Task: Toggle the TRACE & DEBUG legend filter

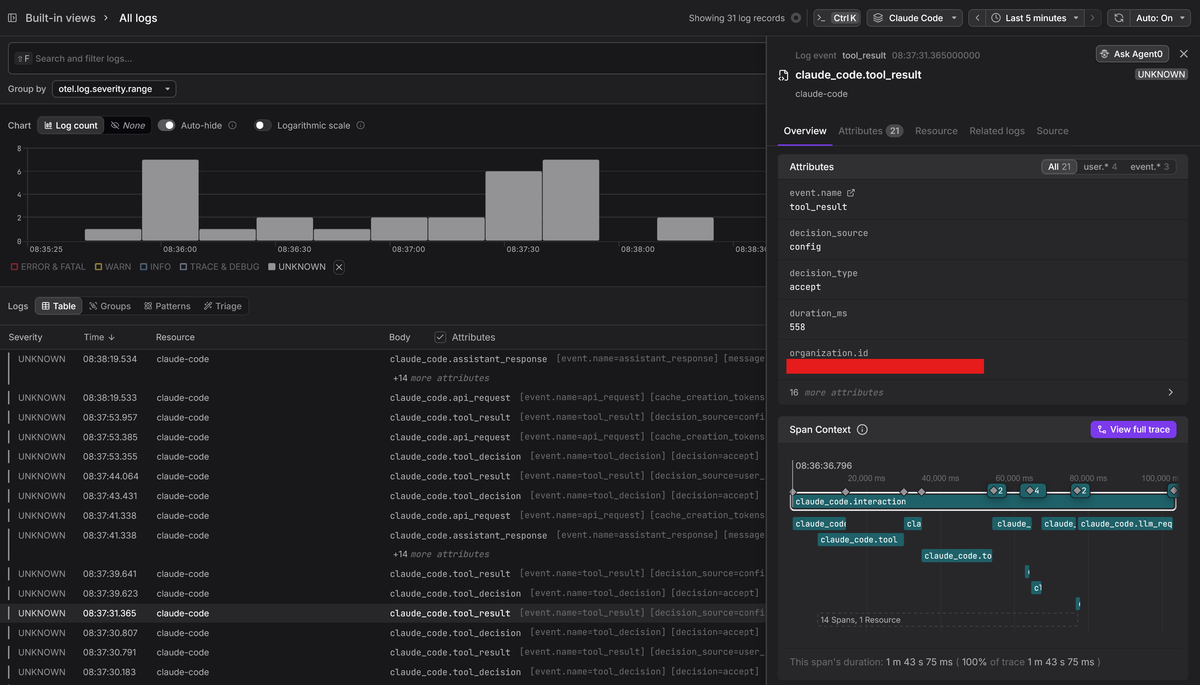Action: (219, 267)
